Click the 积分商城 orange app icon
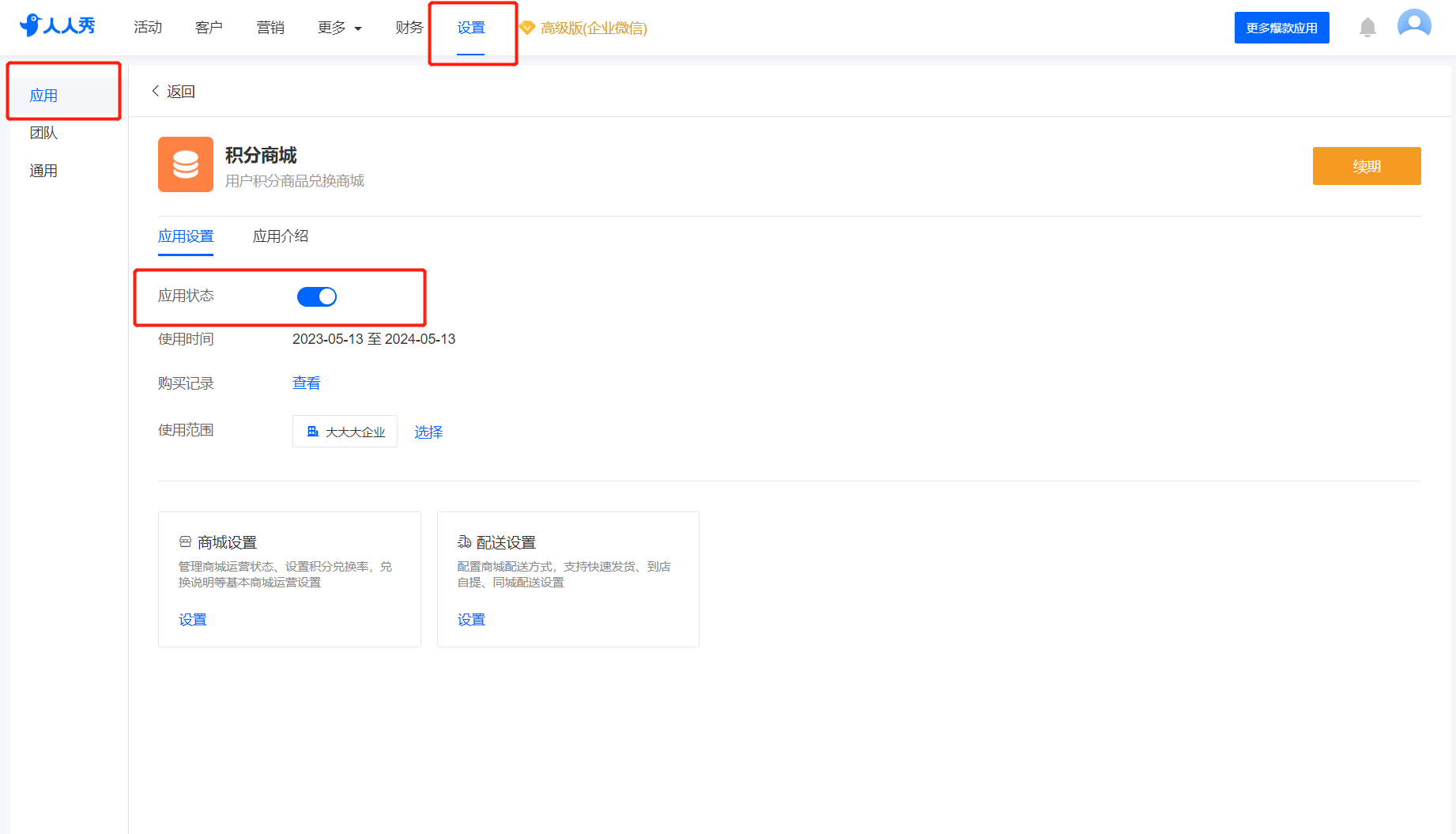Image resolution: width=1456 pixels, height=834 pixels. [x=186, y=164]
